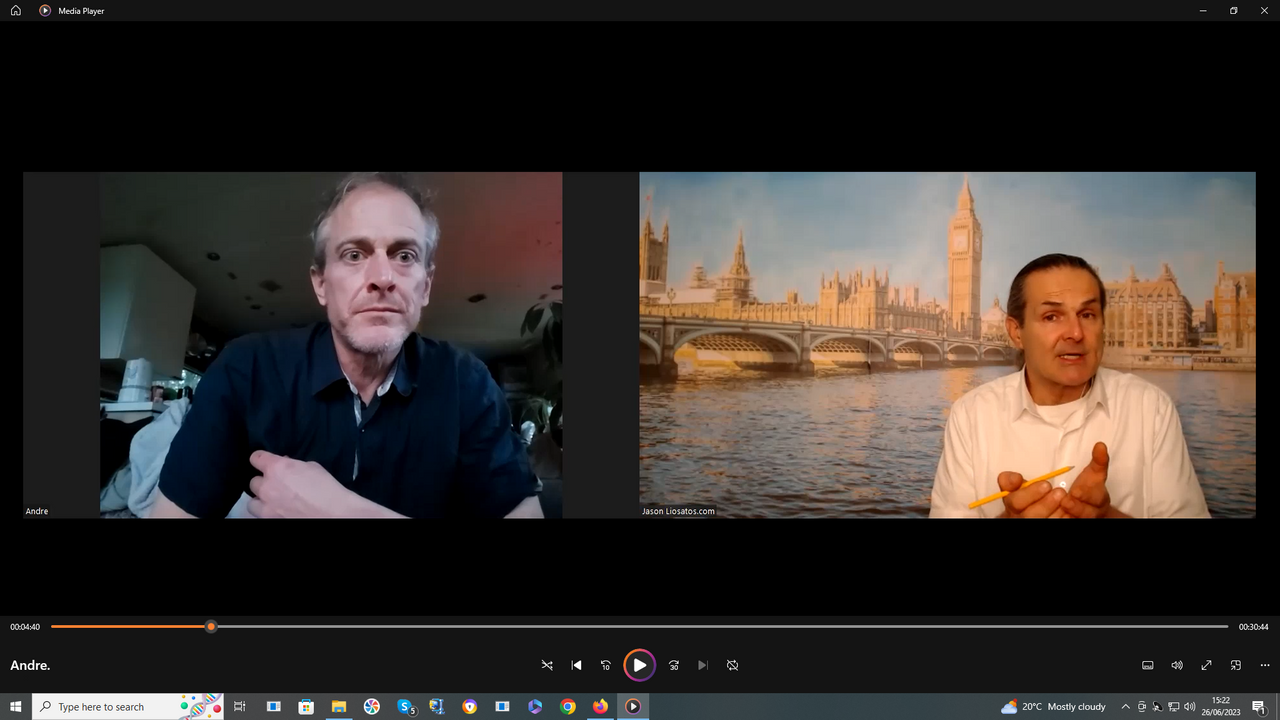This screenshot has height=720, width=1280.
Task: Show hidden system tray icons
Action: click(1126, 707)
